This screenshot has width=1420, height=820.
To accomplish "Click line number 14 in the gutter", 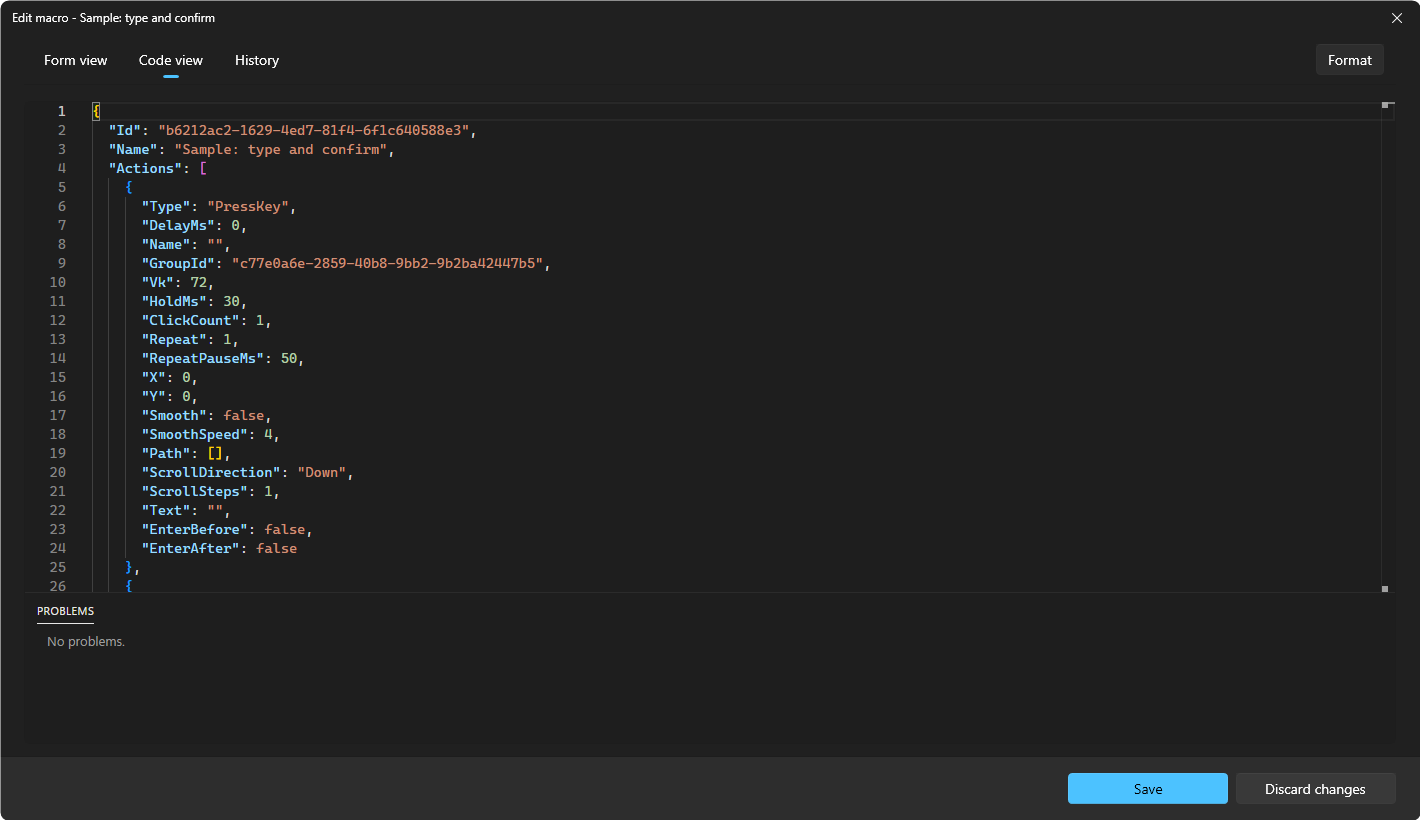I will tap(58, 358).
